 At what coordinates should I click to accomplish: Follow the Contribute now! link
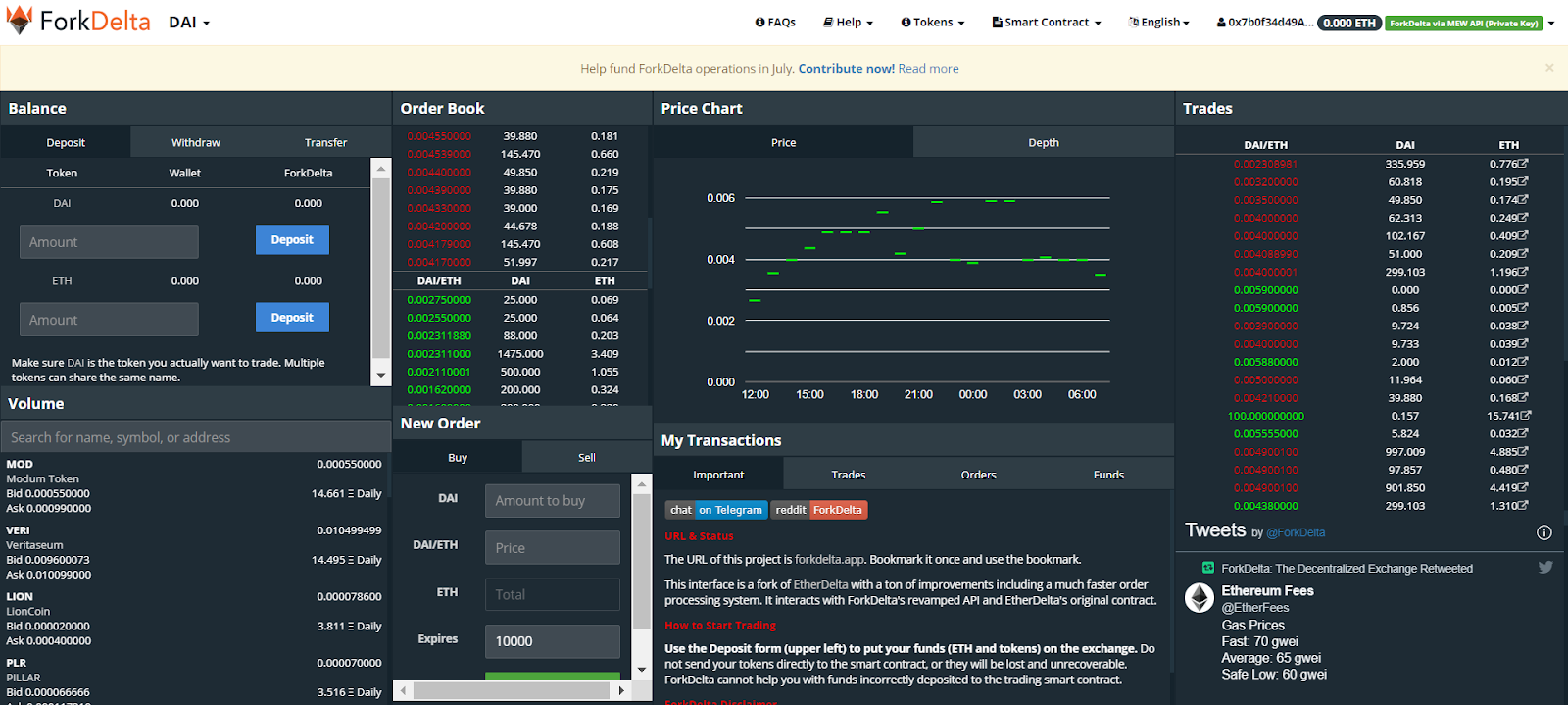847,68
